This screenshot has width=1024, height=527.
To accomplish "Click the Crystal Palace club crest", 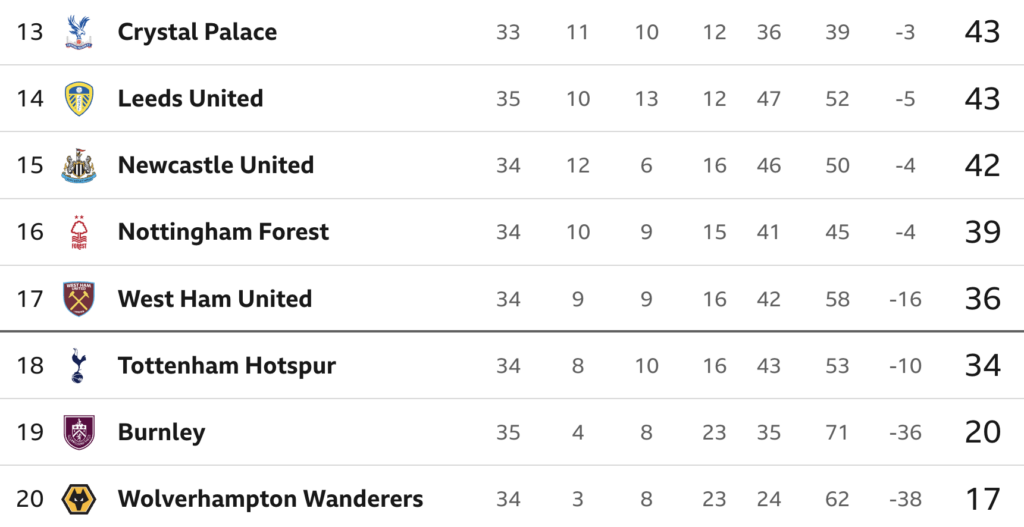I will click(x=78, y=32).
